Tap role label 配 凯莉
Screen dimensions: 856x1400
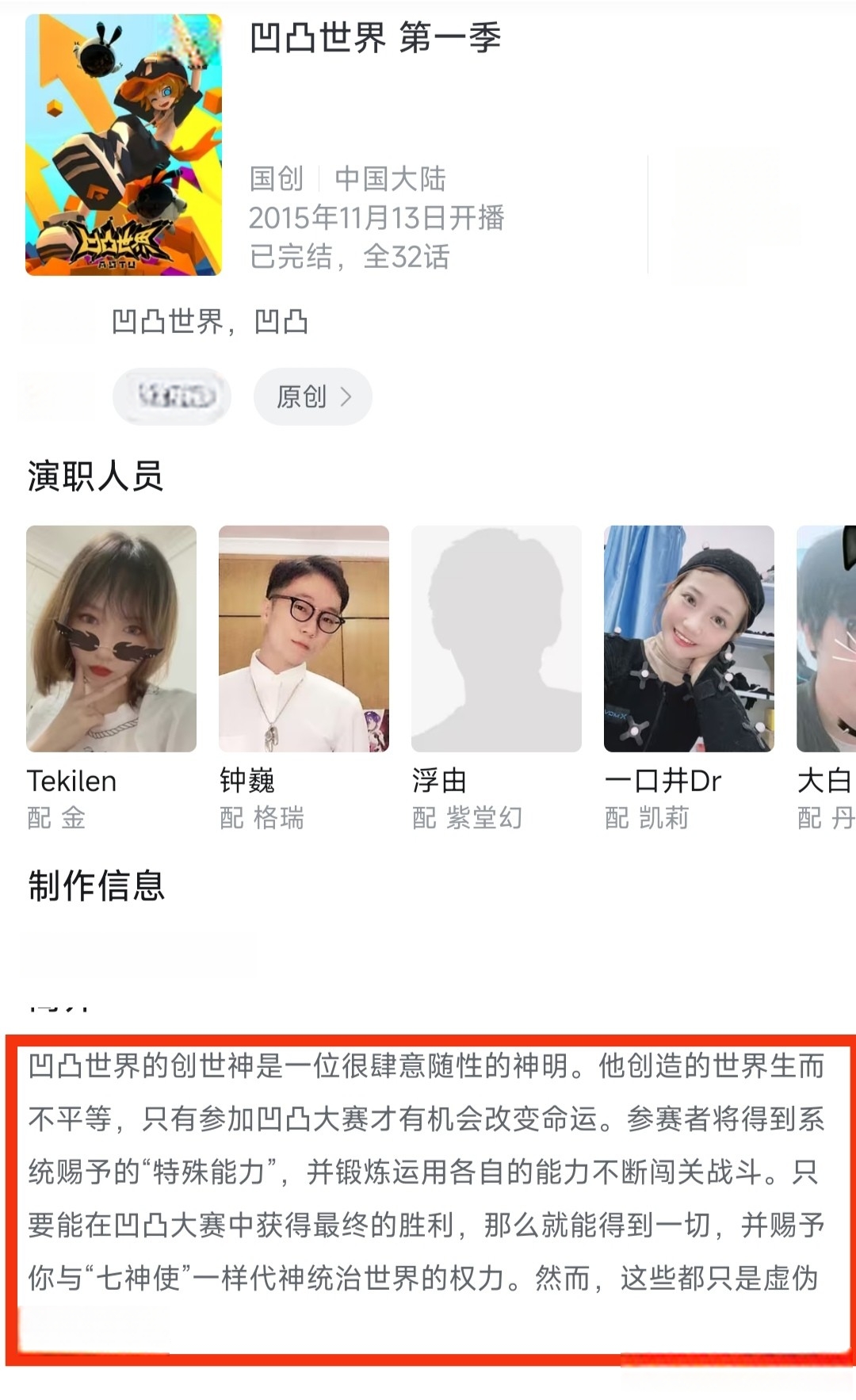coord(647,817)
